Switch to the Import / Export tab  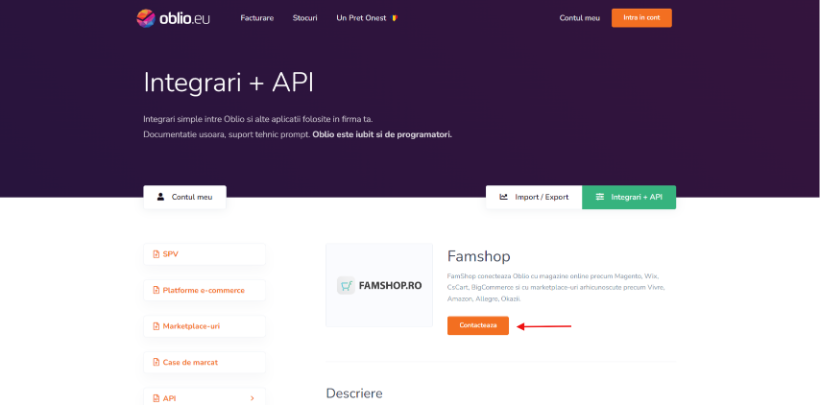(x=534, y=197)
